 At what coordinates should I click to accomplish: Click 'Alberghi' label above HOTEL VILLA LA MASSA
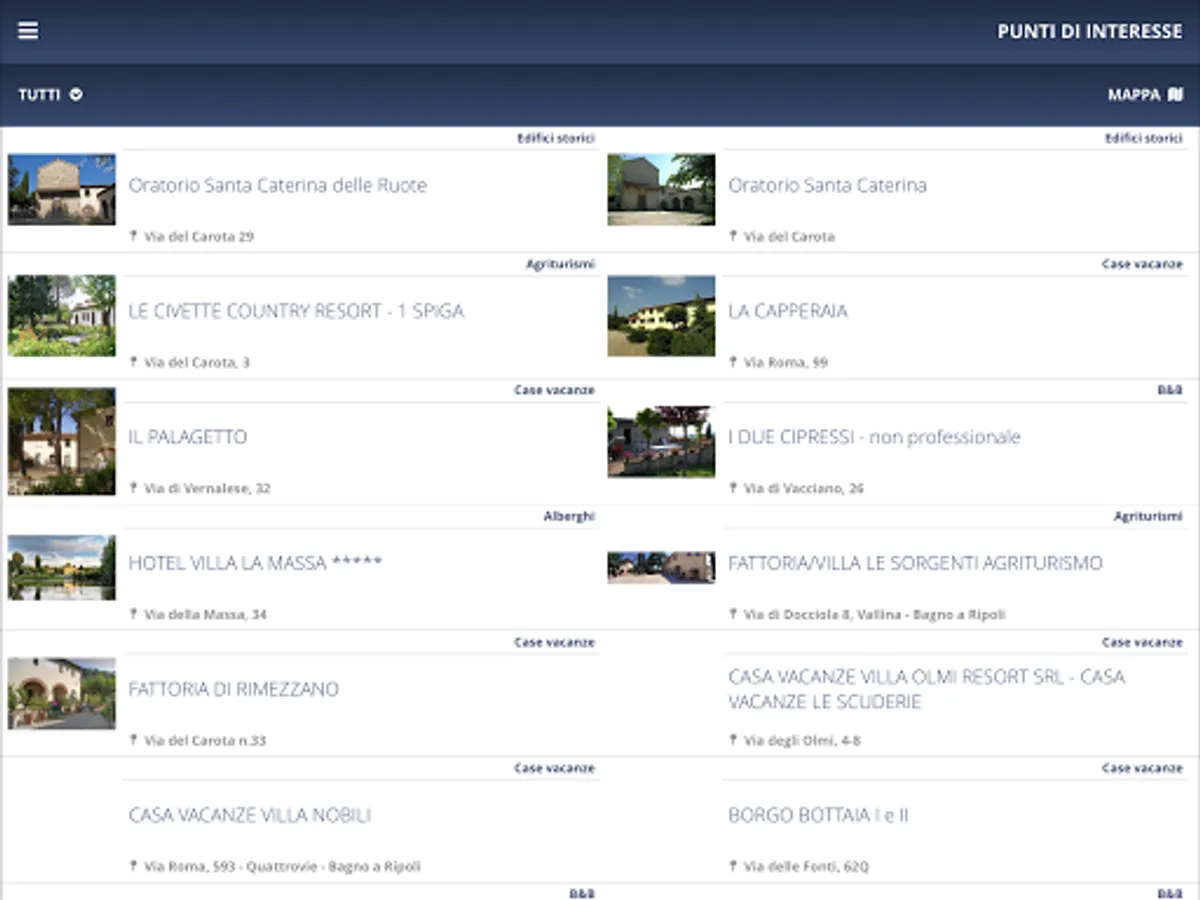[x=569, y=516]
